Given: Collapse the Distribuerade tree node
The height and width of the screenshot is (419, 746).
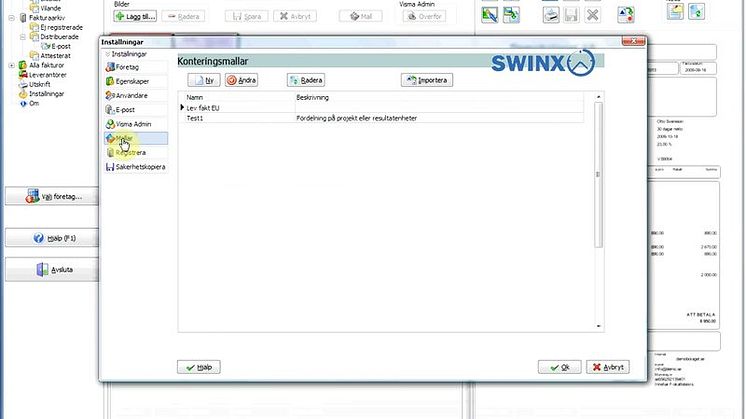Looking at the screenshot, I should pyautogui.click(x=23, y=37).
